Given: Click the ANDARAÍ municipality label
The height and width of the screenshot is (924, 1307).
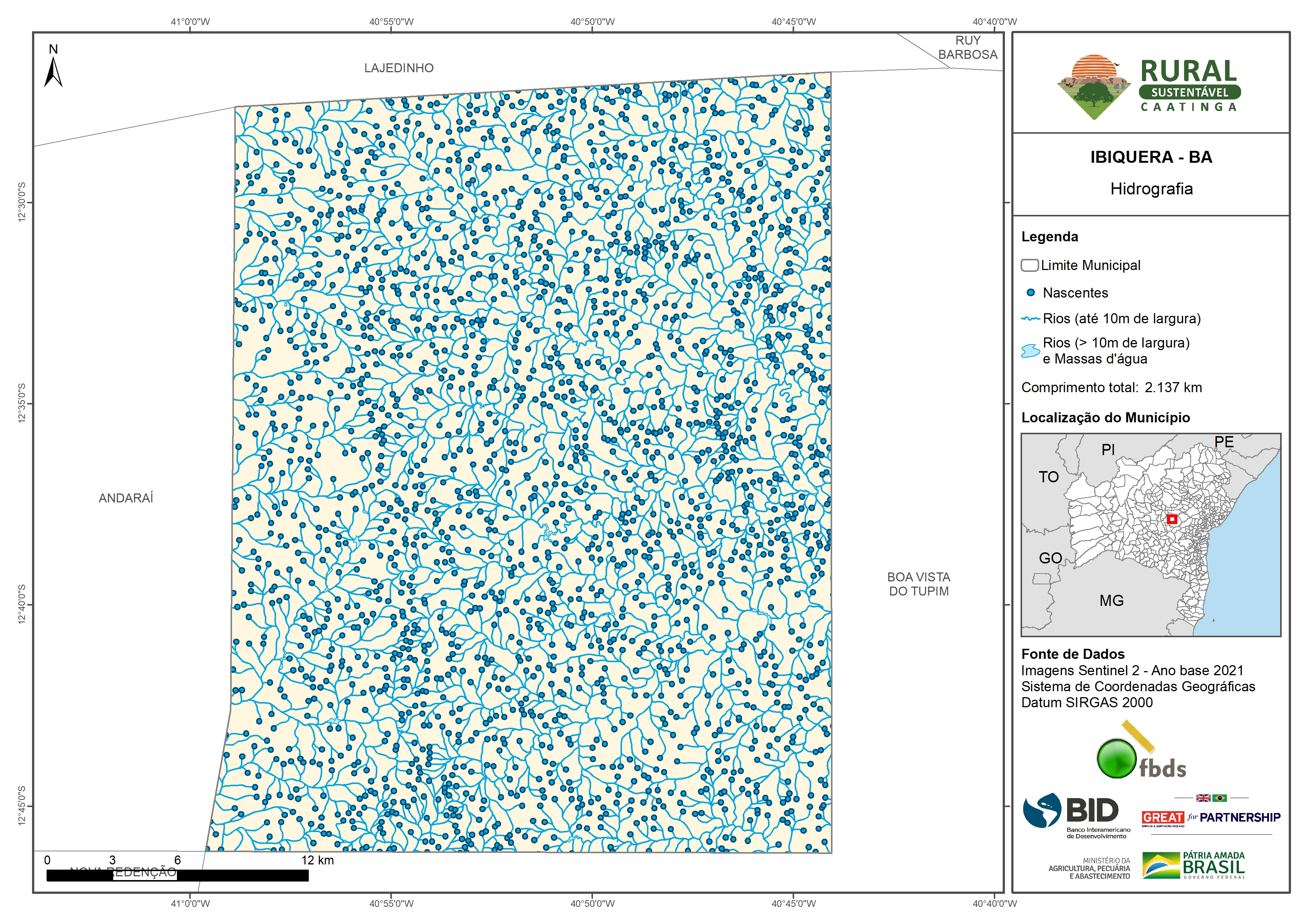Looking at the screenshot, I should tap(126, 498).
